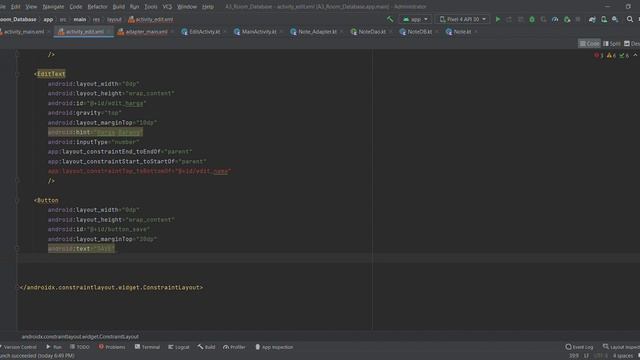Open the VCS menu
Image resolution: width=640 pixels, height=360 pixels.
tap(167, 7)
